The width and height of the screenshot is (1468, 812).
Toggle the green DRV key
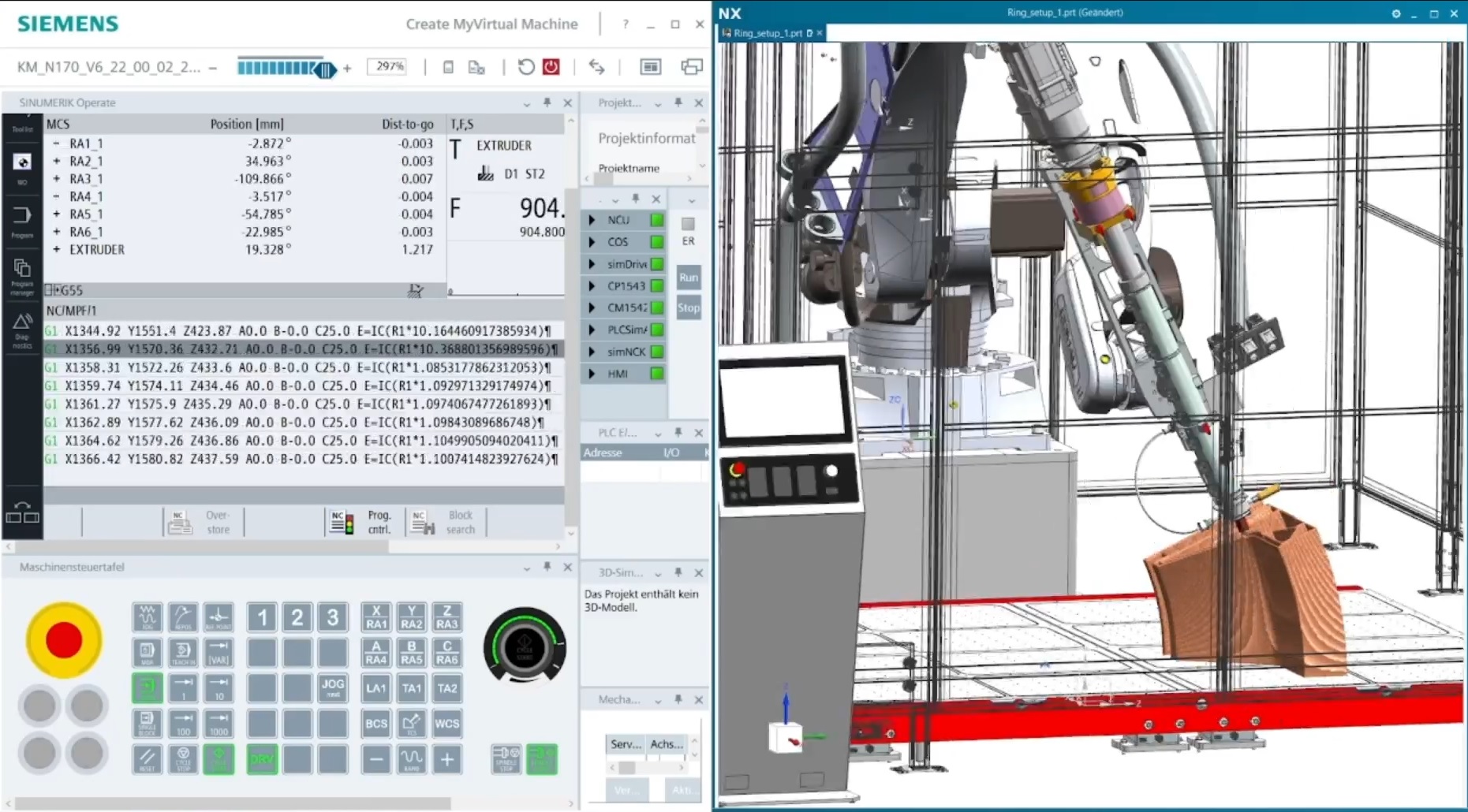click(262, 758)
